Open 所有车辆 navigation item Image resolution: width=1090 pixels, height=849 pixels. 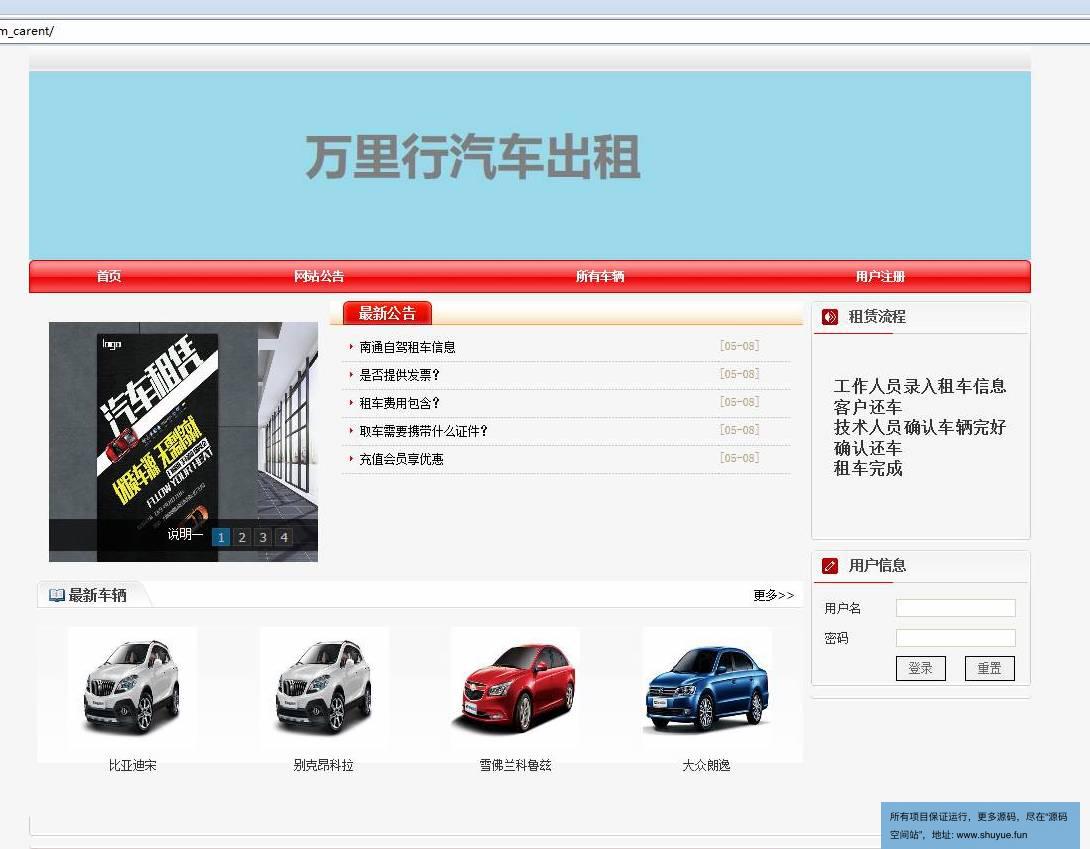point(600,277)
